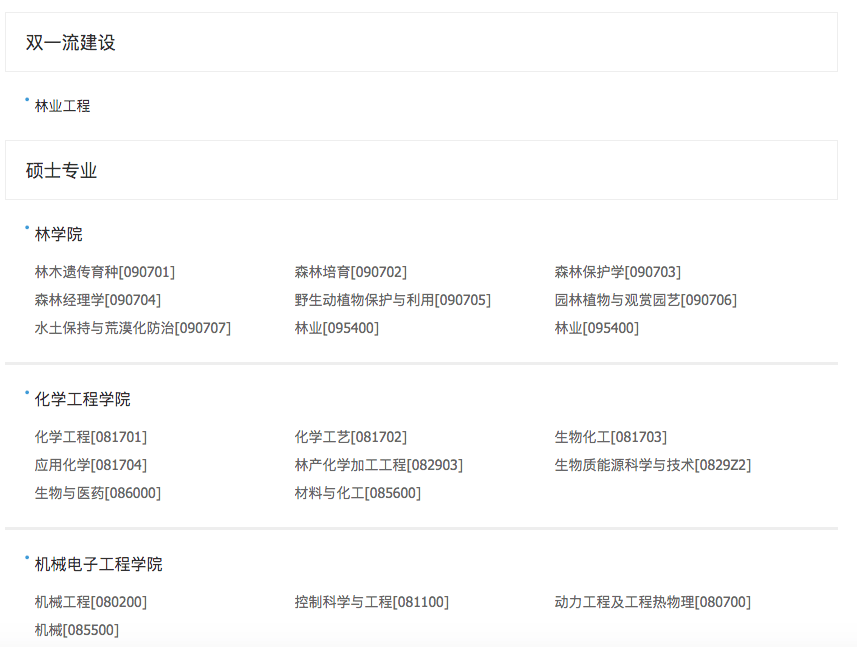Click the 生物化工[081703] major

click(x=611, y=437)
